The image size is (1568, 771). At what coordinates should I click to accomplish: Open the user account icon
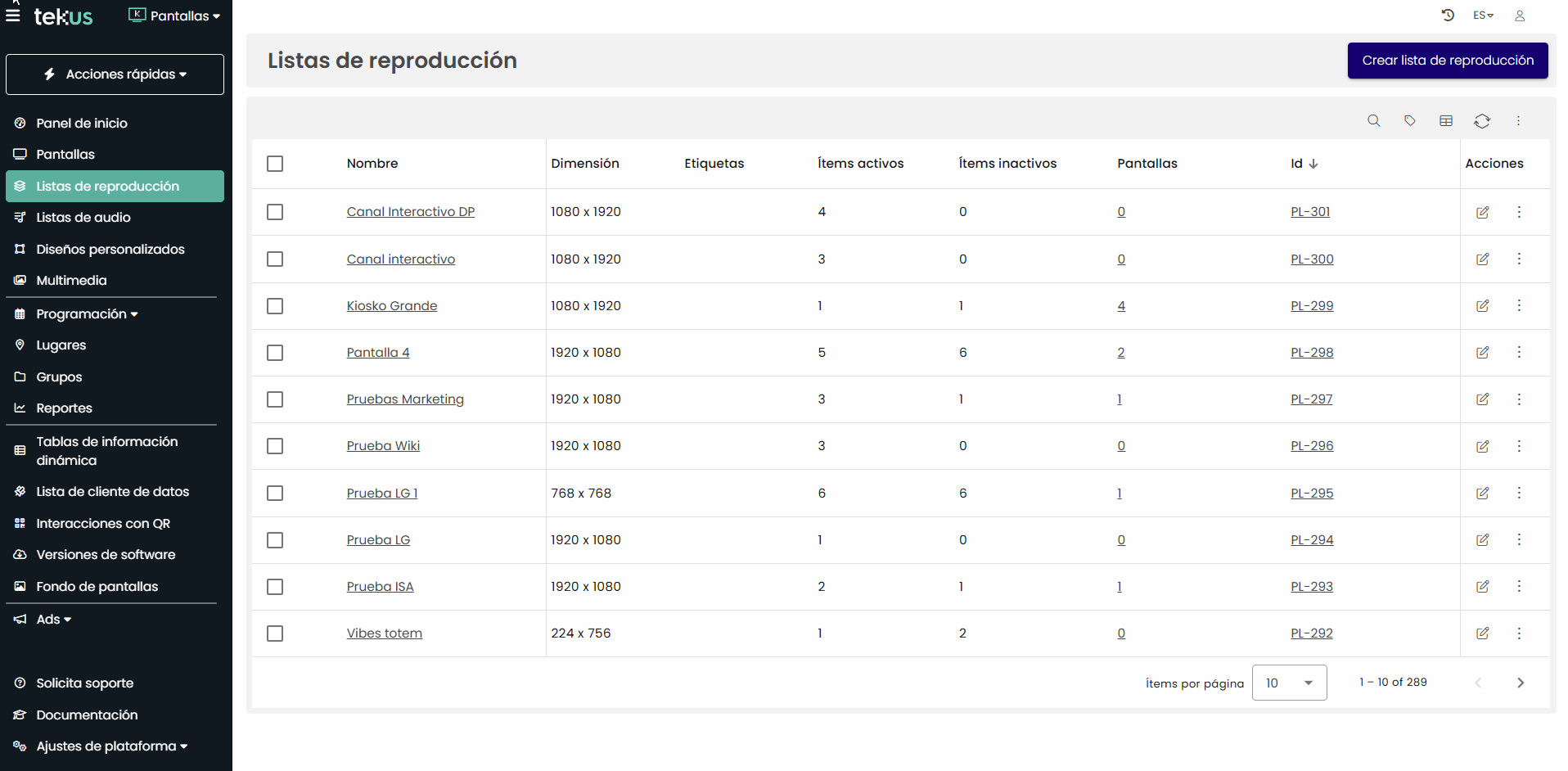click(1520, 15)
